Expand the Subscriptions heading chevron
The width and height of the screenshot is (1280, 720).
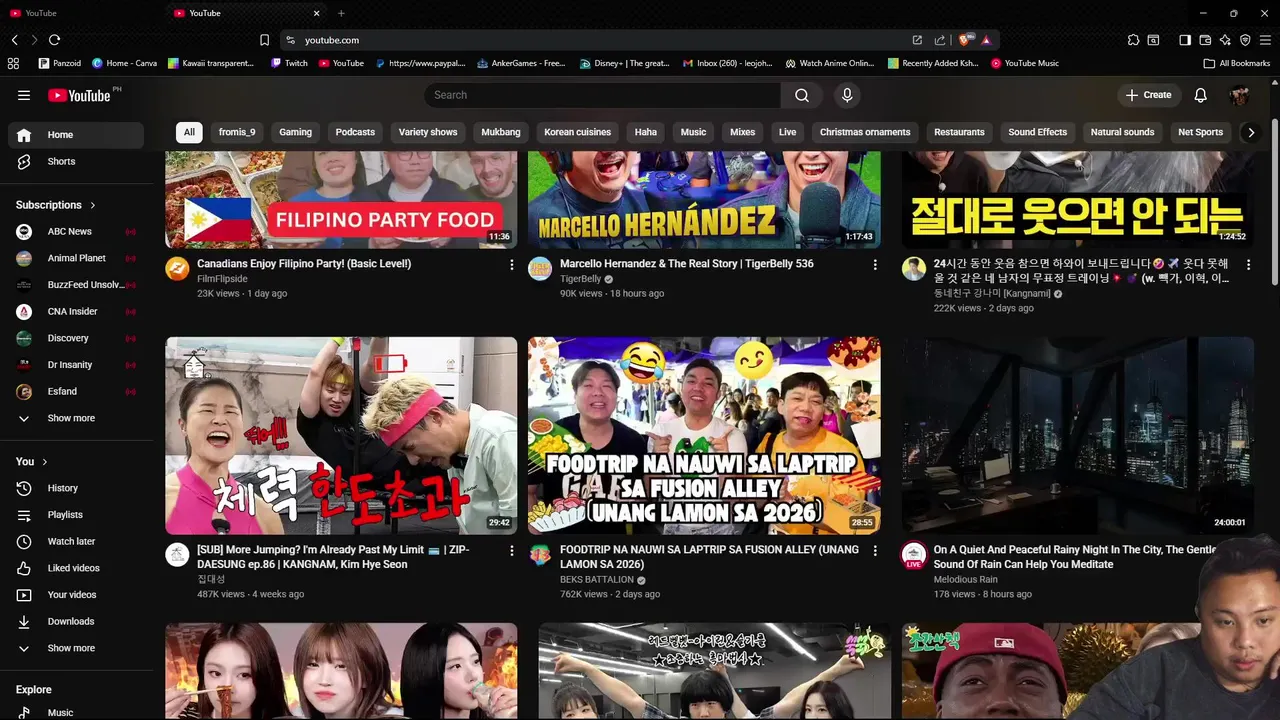tap(93, 205)
